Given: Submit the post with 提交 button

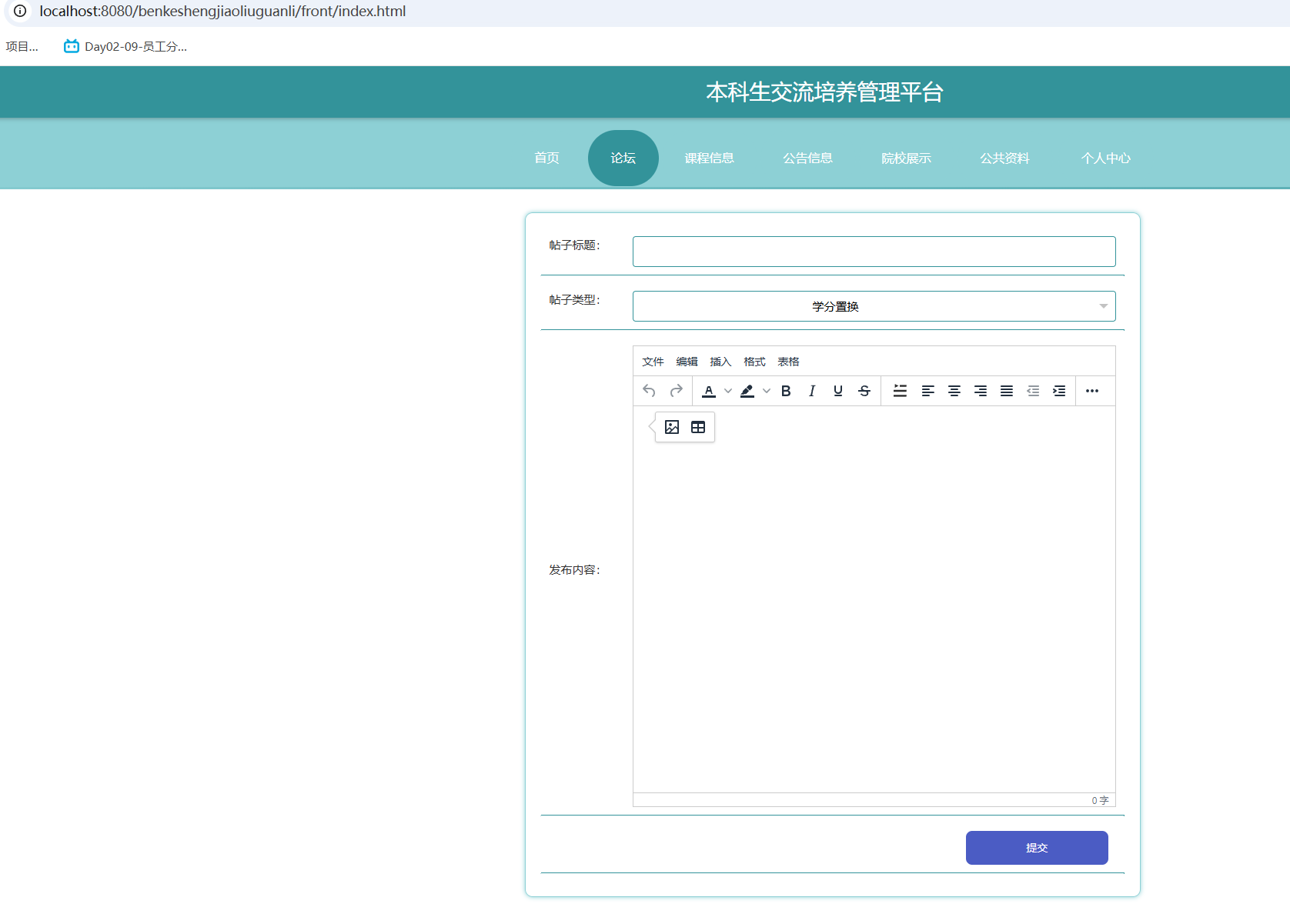Looking at the screenshot, I should click(x=1037, y=848).
